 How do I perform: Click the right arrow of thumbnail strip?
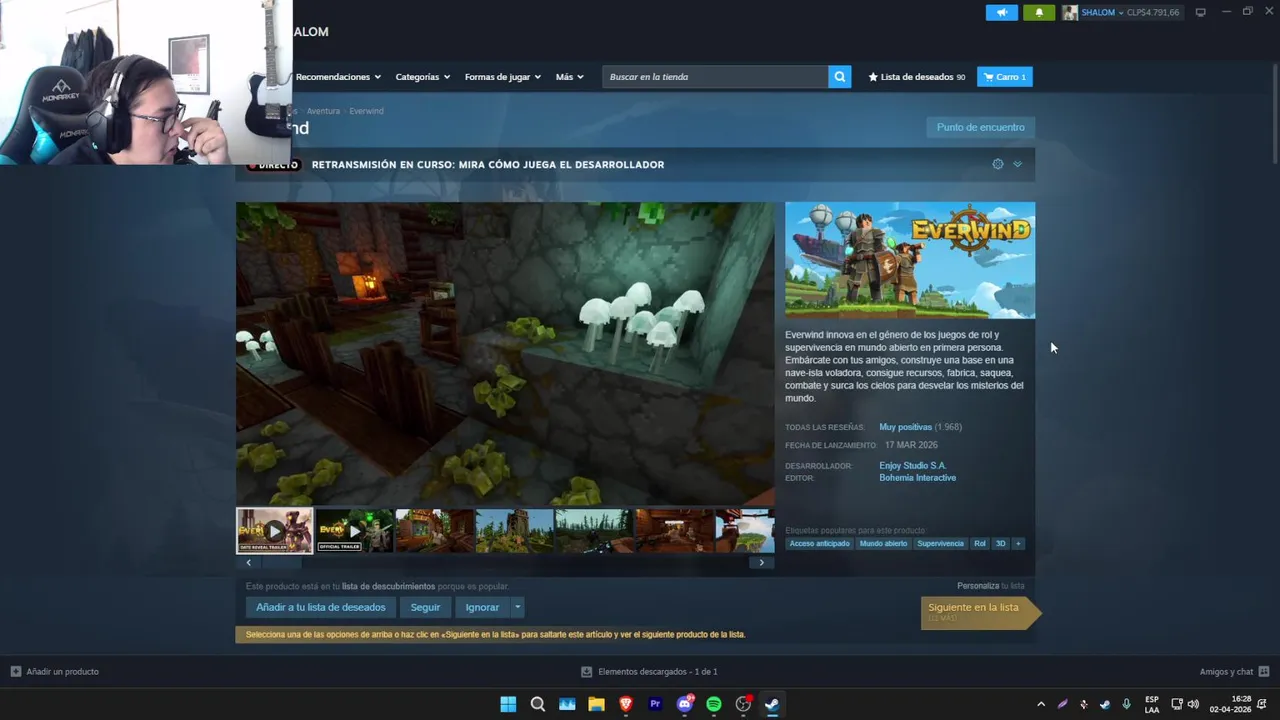point(761,563)
